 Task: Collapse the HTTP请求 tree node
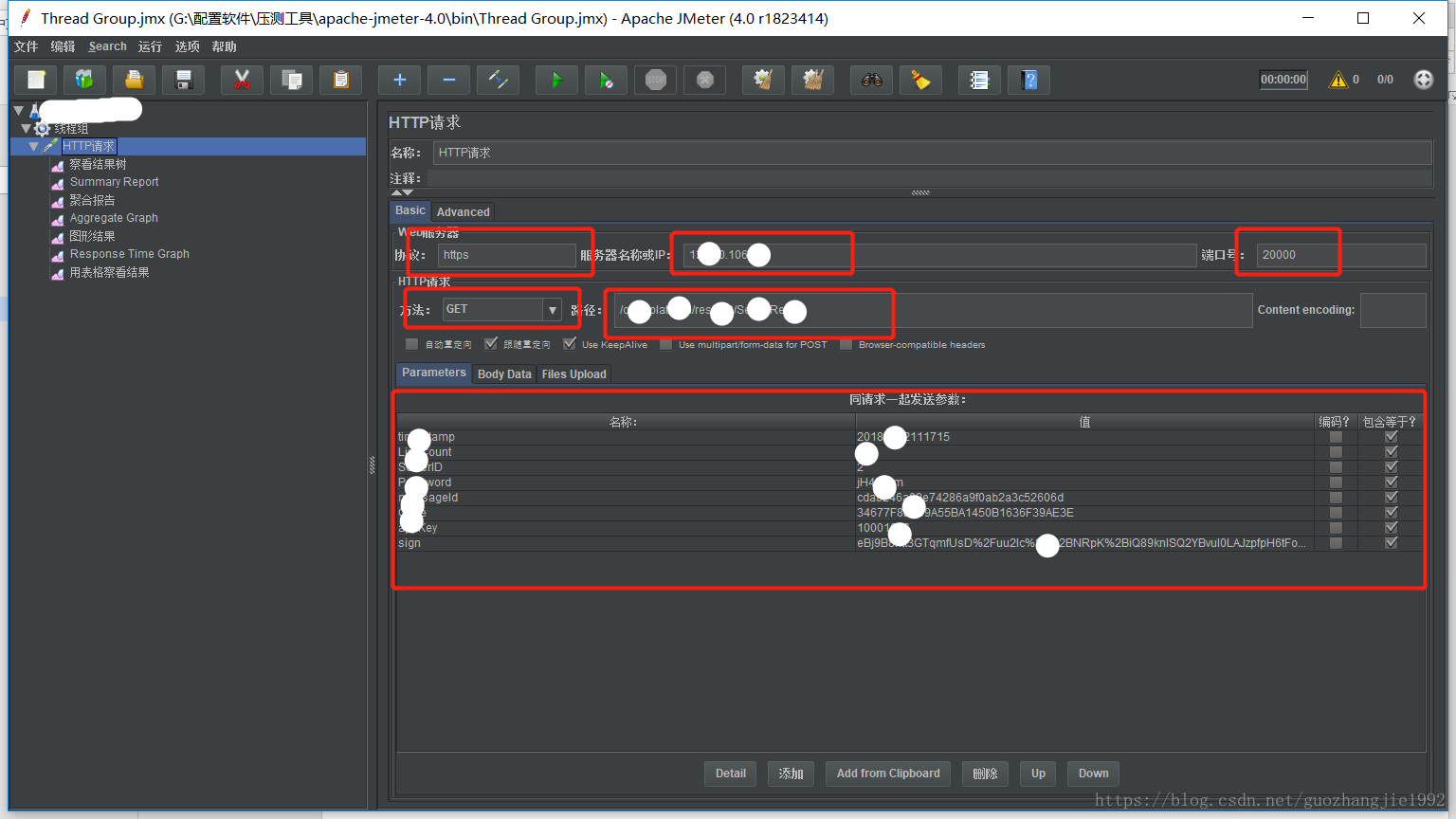(33, 146)
